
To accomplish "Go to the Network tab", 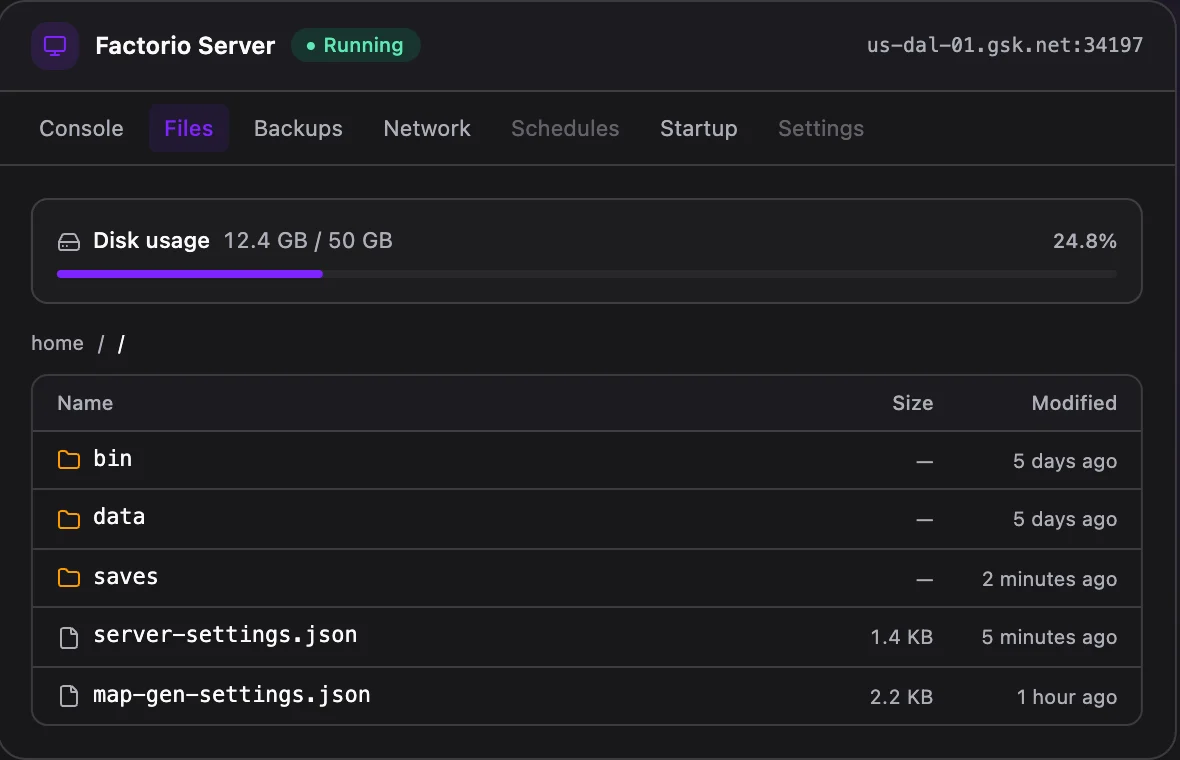I will [x=427, y=129].
